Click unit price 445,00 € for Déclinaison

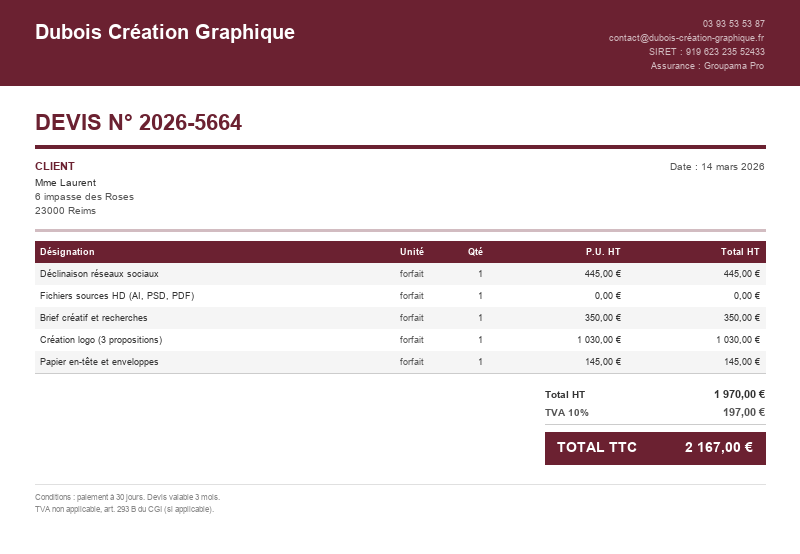click(x=603, y=274)
